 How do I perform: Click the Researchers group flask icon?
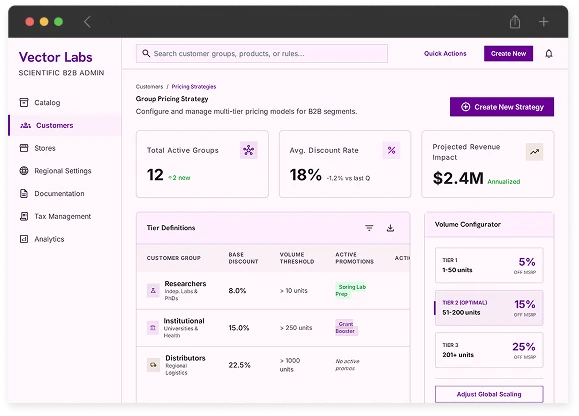point(153,290)
